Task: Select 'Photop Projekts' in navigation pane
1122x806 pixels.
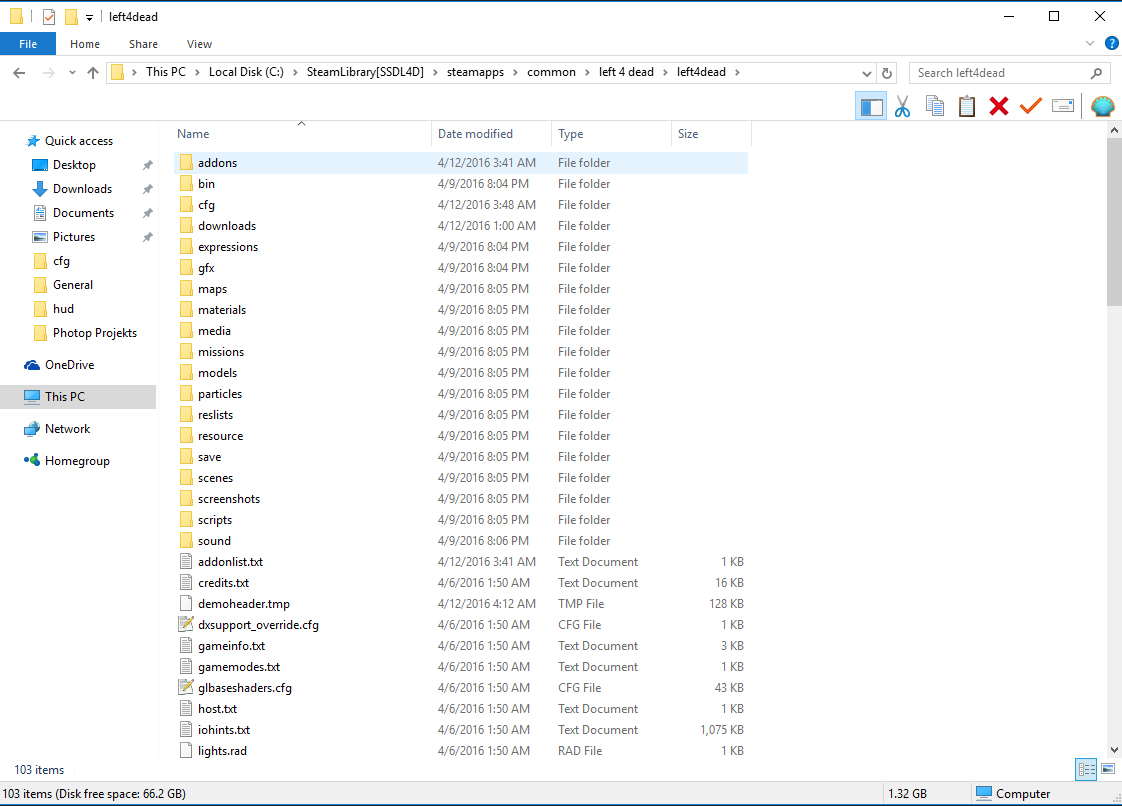Action: (94, 333)
